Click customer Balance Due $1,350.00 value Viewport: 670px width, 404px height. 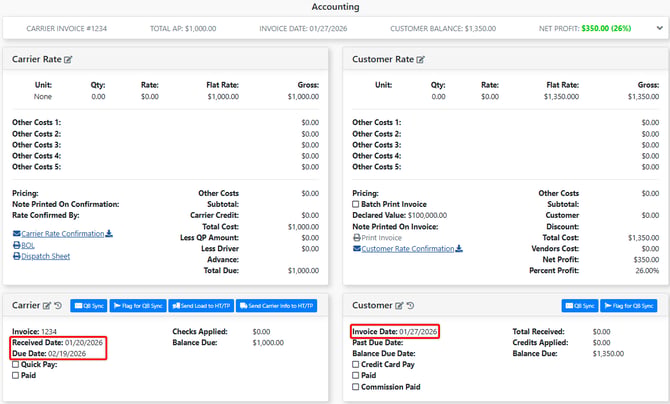[x=608, y=354]
